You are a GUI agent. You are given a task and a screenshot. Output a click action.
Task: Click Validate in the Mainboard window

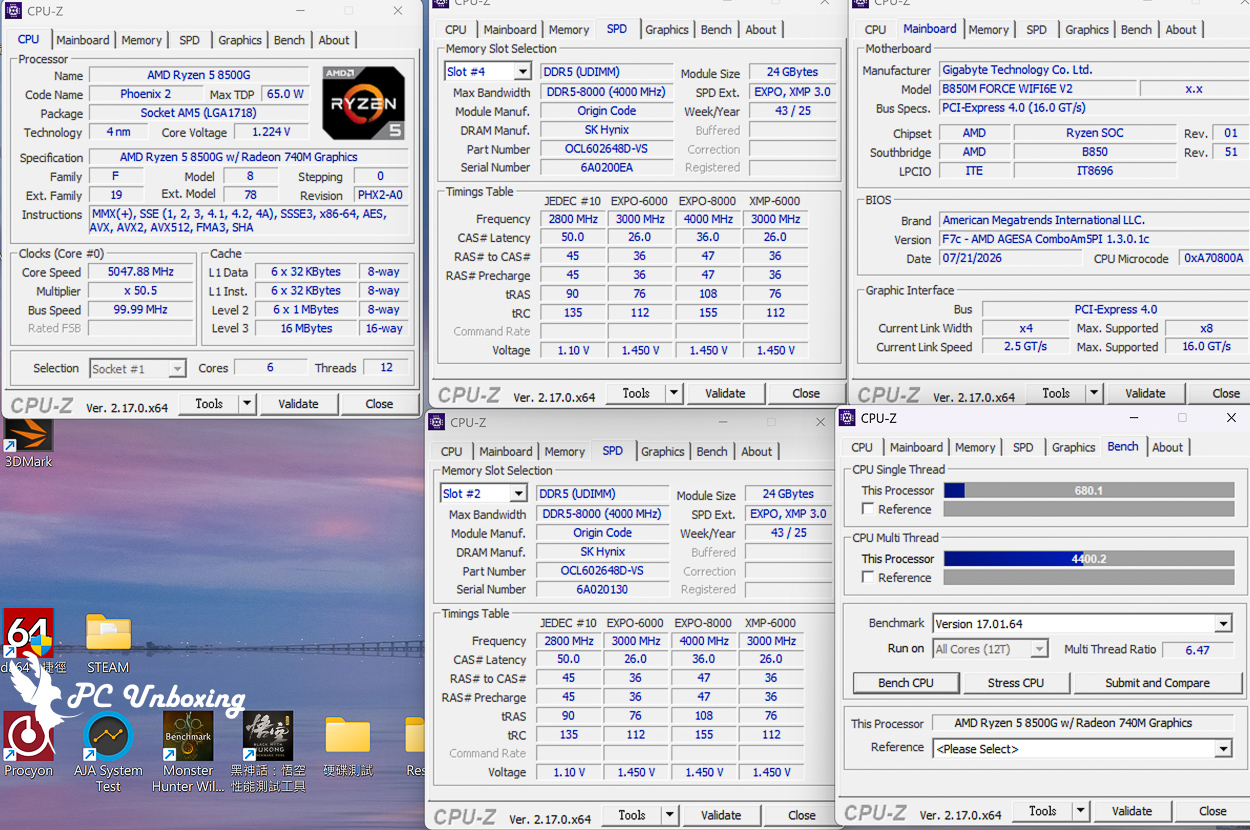coord(1145,394)
